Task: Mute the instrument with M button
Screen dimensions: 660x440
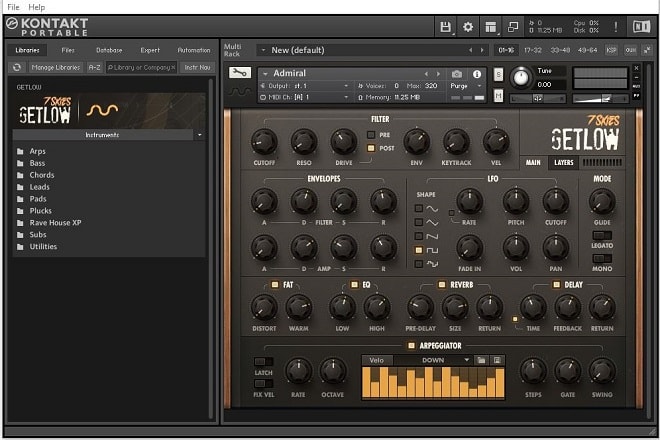Action: pyautogui.click(x=499, y=94)
